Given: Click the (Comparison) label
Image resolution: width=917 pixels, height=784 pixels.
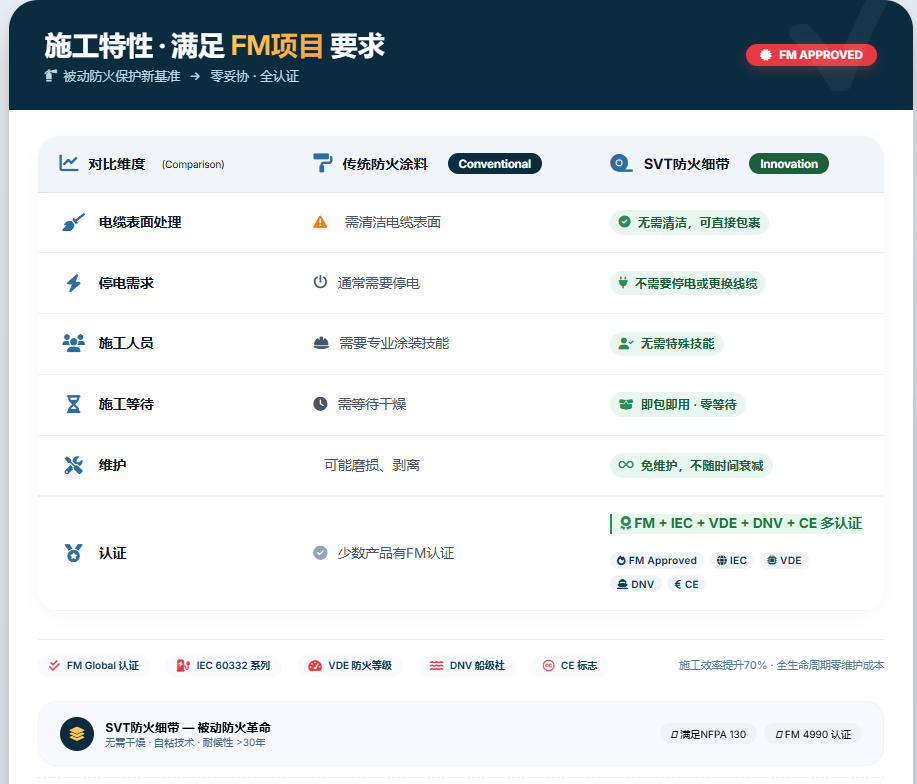Looking at the screenshot, I should click(x=193, y=164).
